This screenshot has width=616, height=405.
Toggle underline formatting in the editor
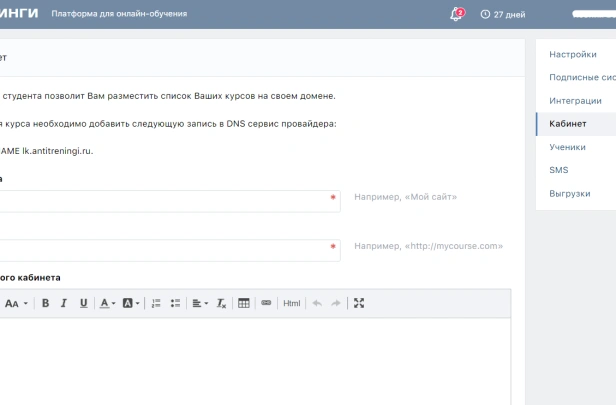pyautogui.click(x=83, y=303)
